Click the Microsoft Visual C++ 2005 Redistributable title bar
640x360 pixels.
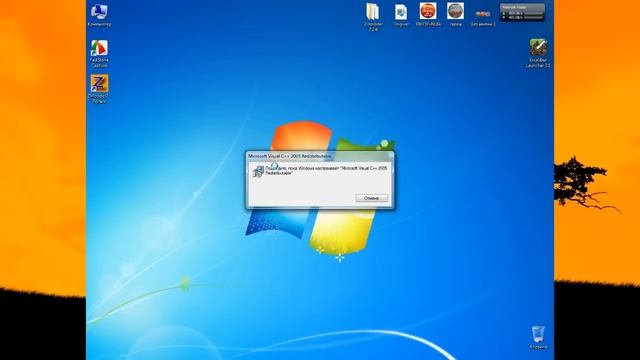(320, 156)
